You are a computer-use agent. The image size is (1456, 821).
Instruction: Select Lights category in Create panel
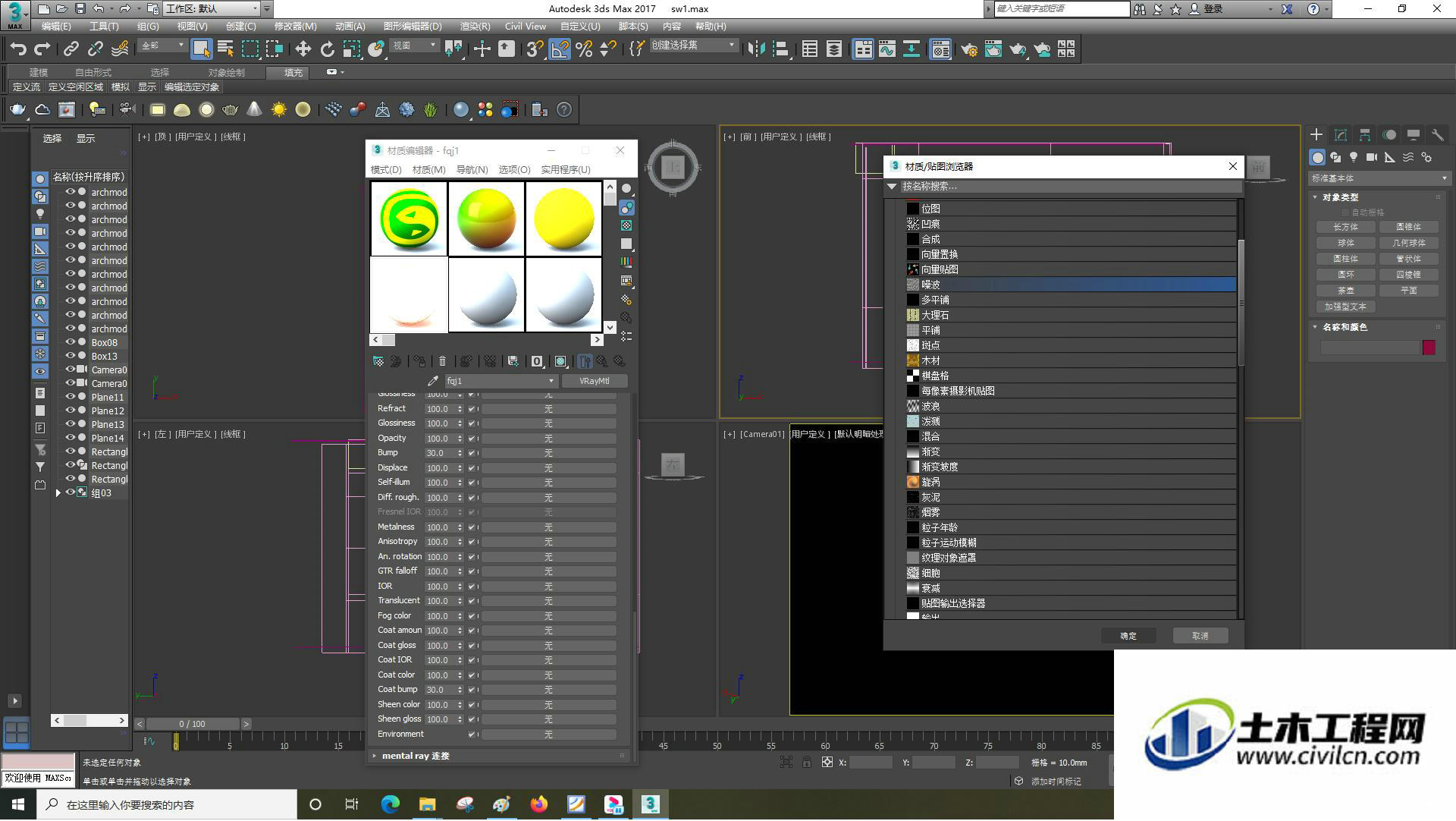click(x=1354, y=157)
